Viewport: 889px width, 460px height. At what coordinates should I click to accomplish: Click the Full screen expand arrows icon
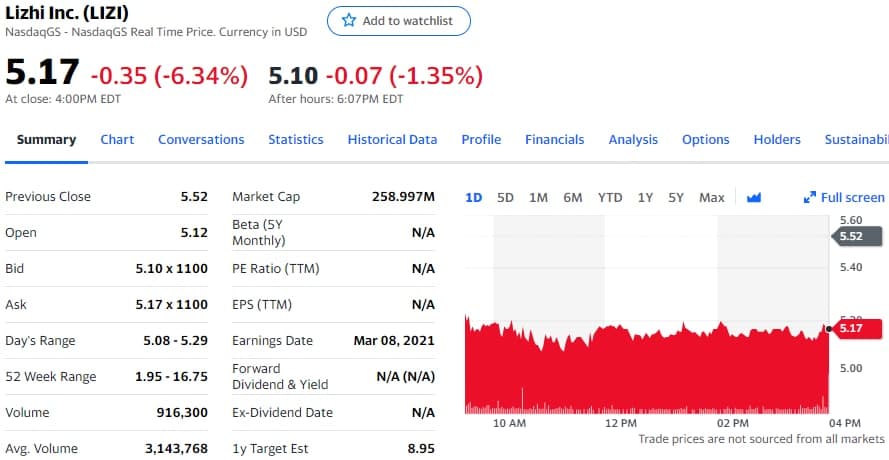pos(810,198)
